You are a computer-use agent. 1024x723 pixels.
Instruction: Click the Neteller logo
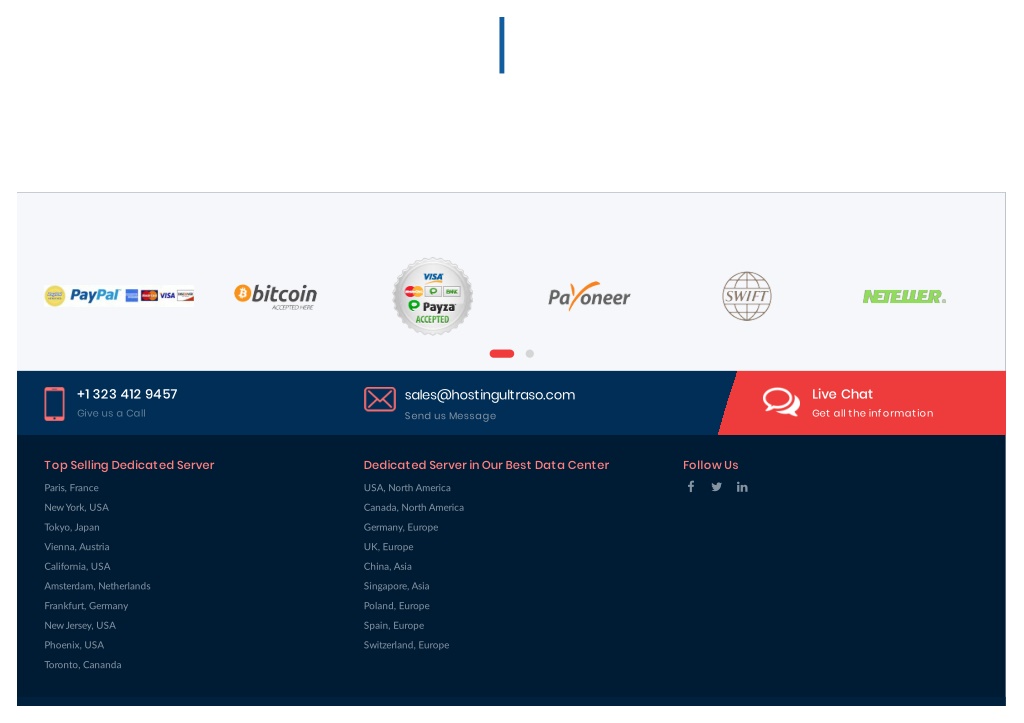click(x=904, y=297)
